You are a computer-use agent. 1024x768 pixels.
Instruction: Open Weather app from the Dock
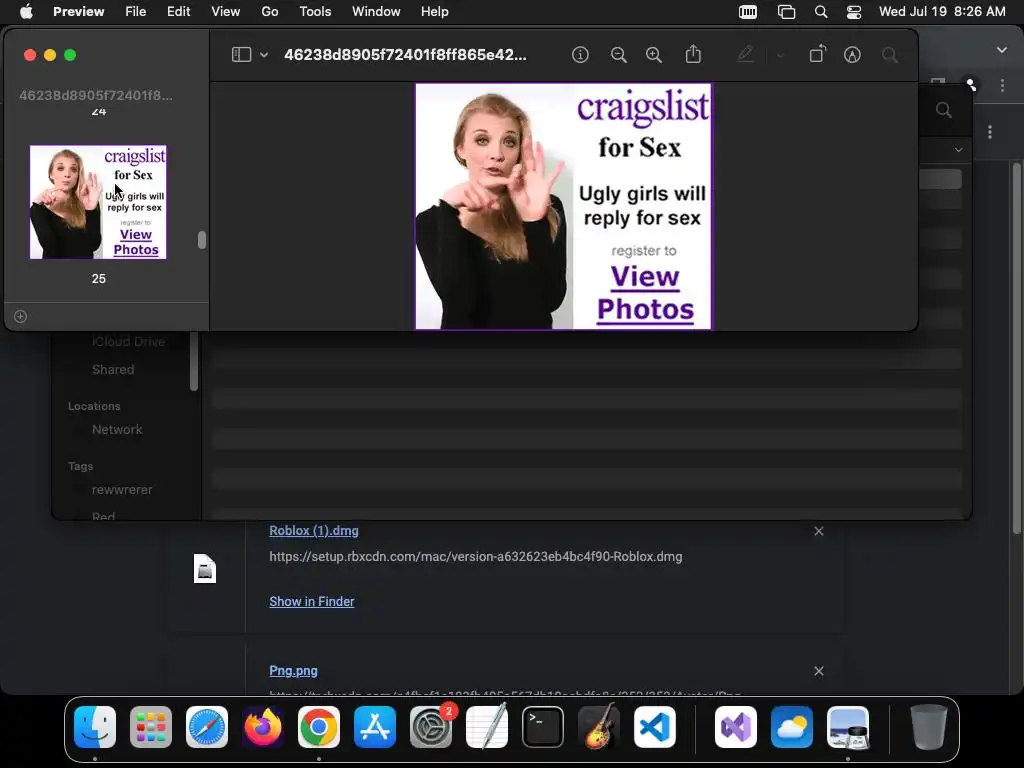(x=792, y=727)
